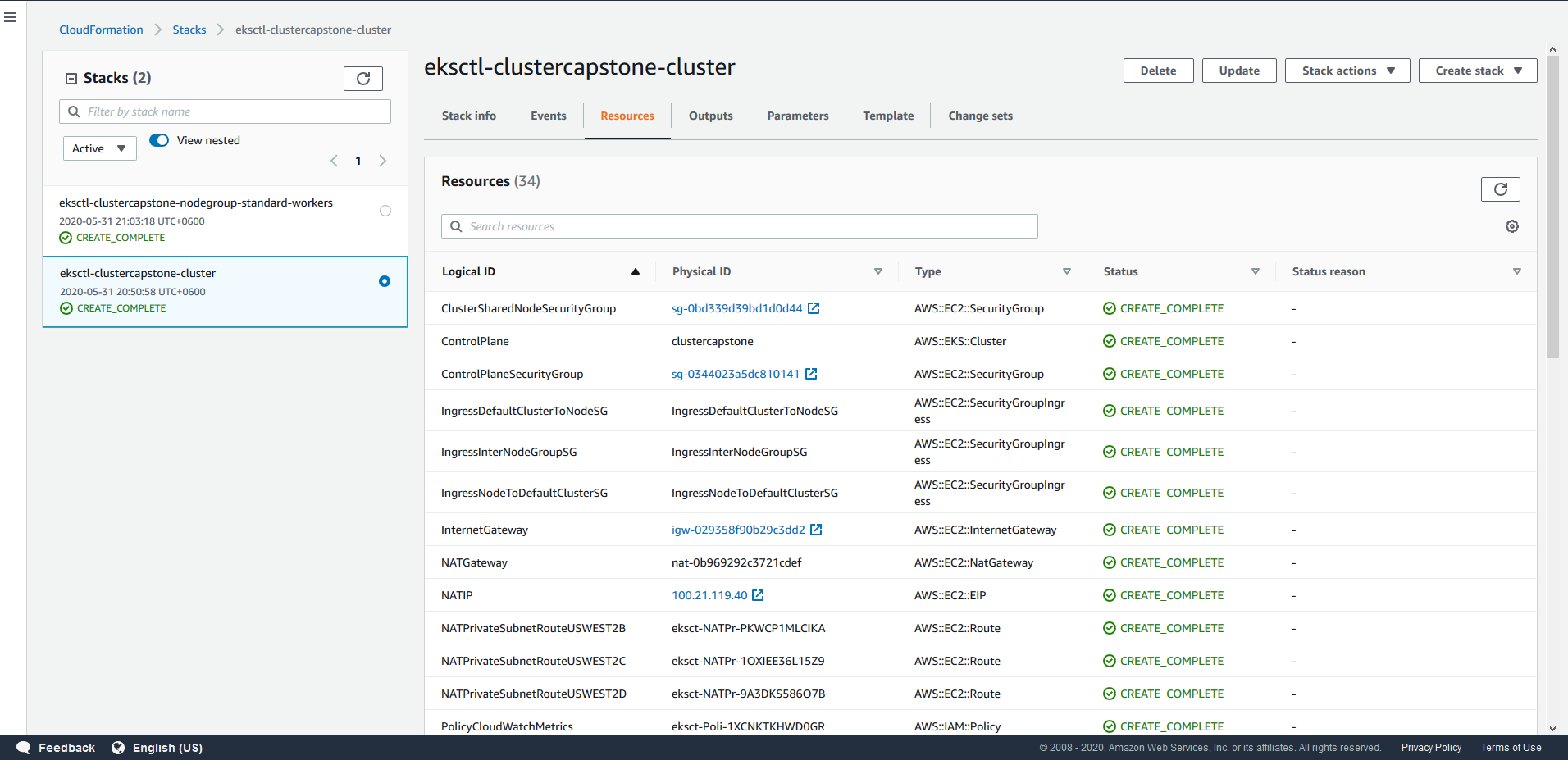Open the hamburger navigation menu
Viewport: 1568px width, 760px height.
point(10,17)
